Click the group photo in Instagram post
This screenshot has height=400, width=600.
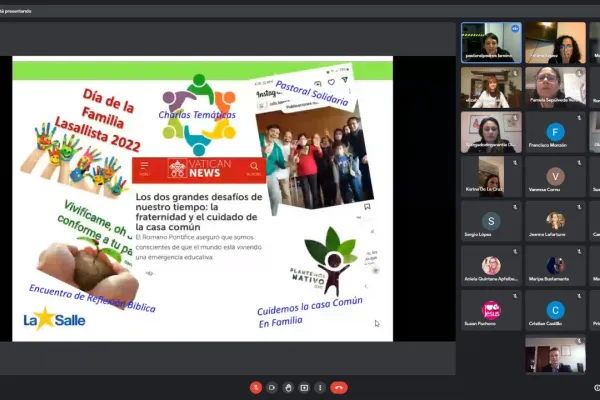[x=315, y=159]
